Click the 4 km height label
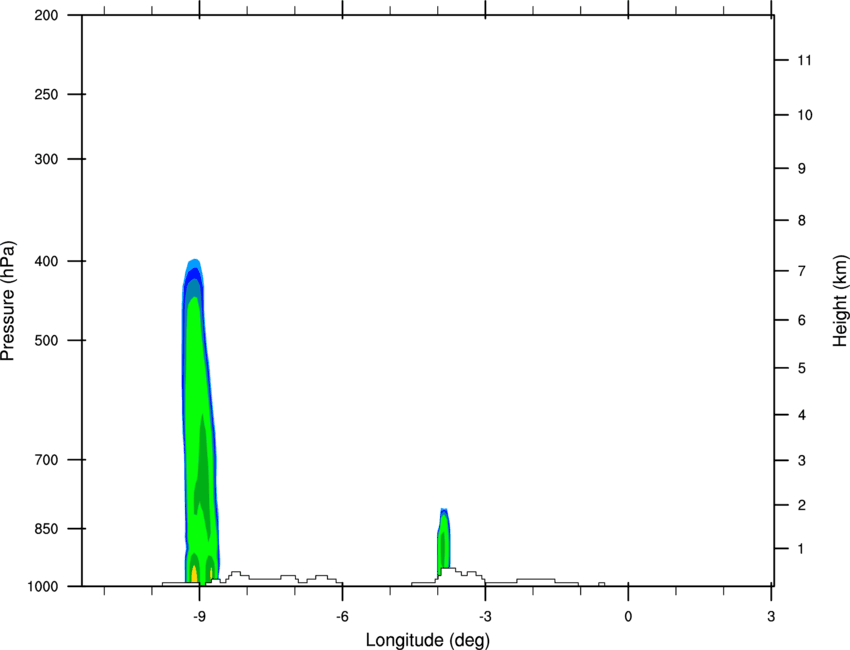The width and height of the screenshot is (850, 650). pos(802,415)
